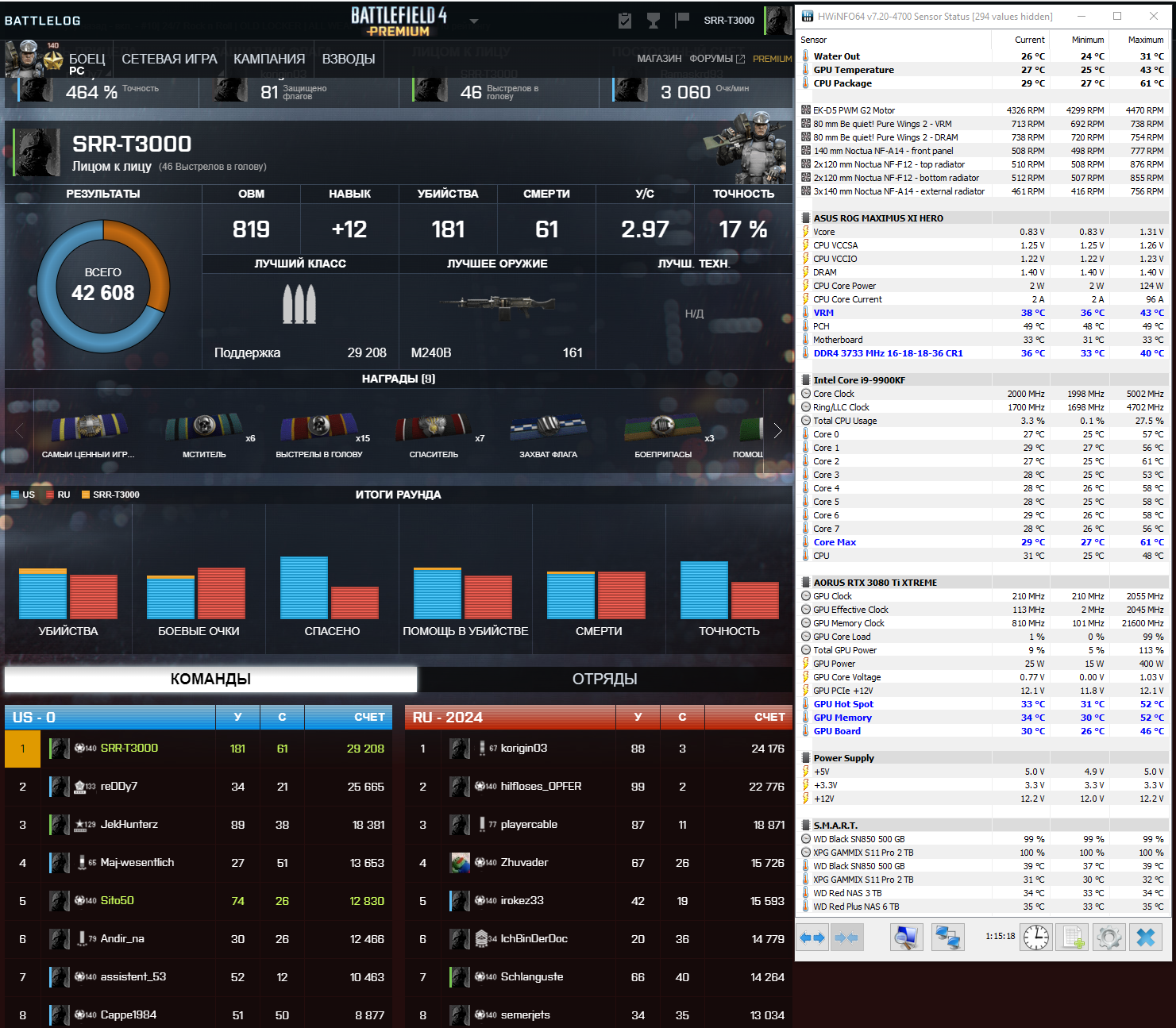
Task: Switch to the ОТРЯДЫ tab
Action: pos(605,679)
